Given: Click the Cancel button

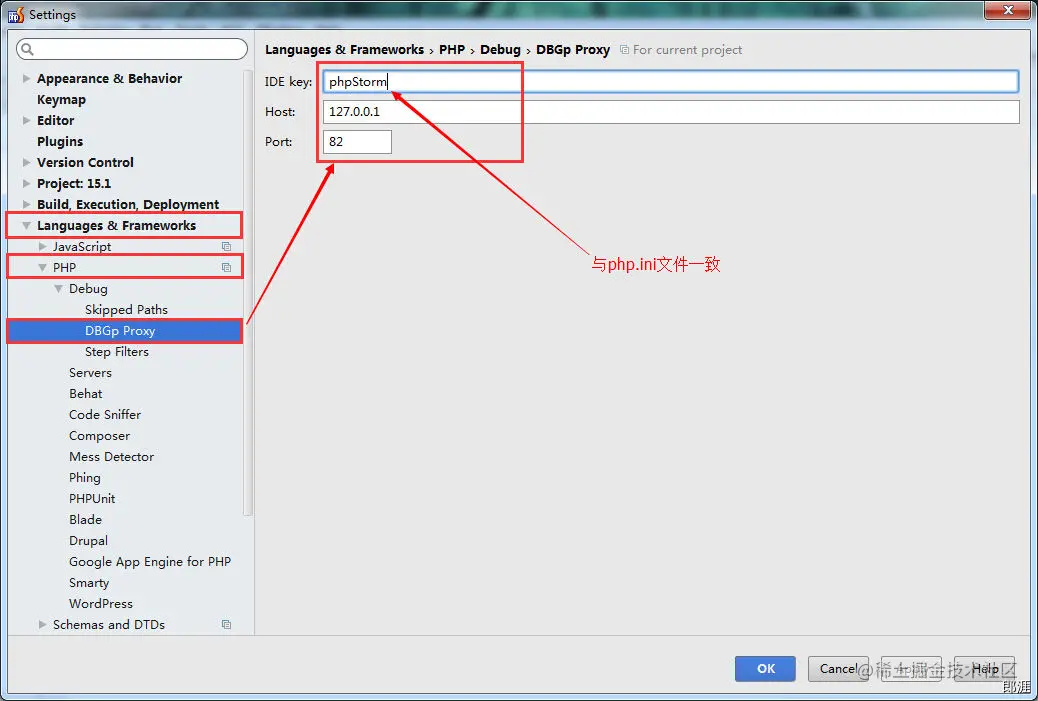Looking at the screenshot, I should 838,669.
